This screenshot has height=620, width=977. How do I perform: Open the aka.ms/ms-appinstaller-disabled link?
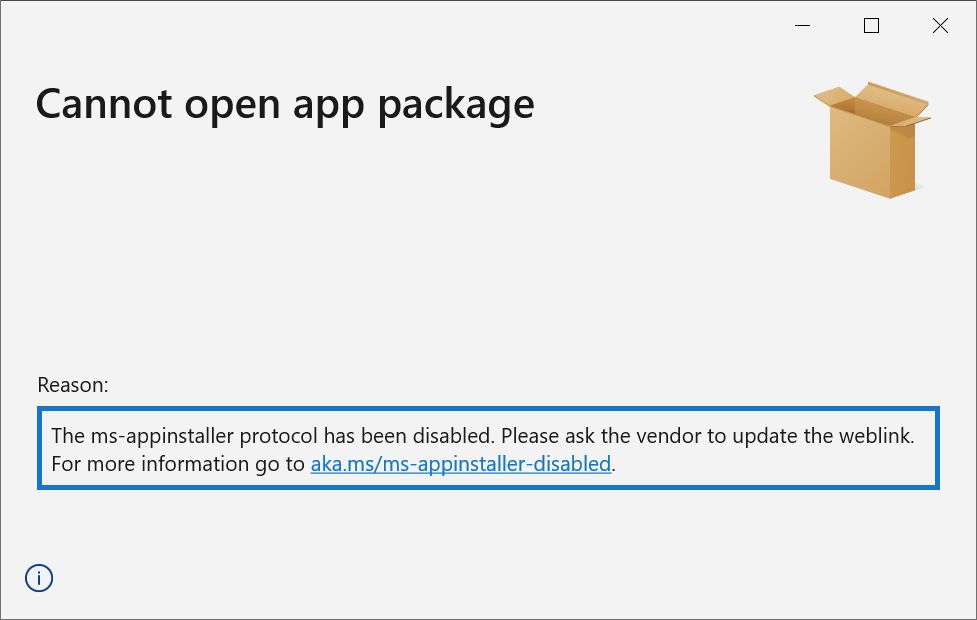point(460,464)
